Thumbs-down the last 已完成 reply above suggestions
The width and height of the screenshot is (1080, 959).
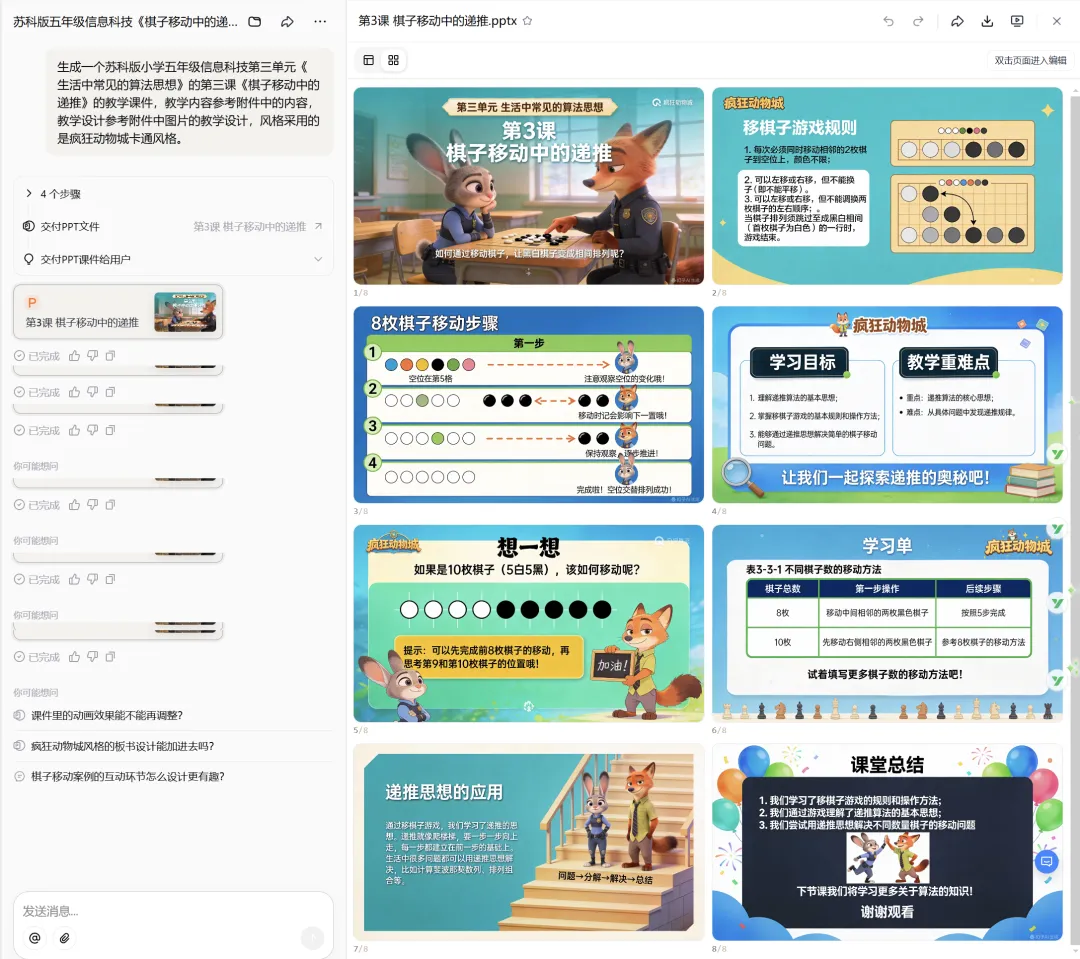pyautogui.click(x=92, y=657)
